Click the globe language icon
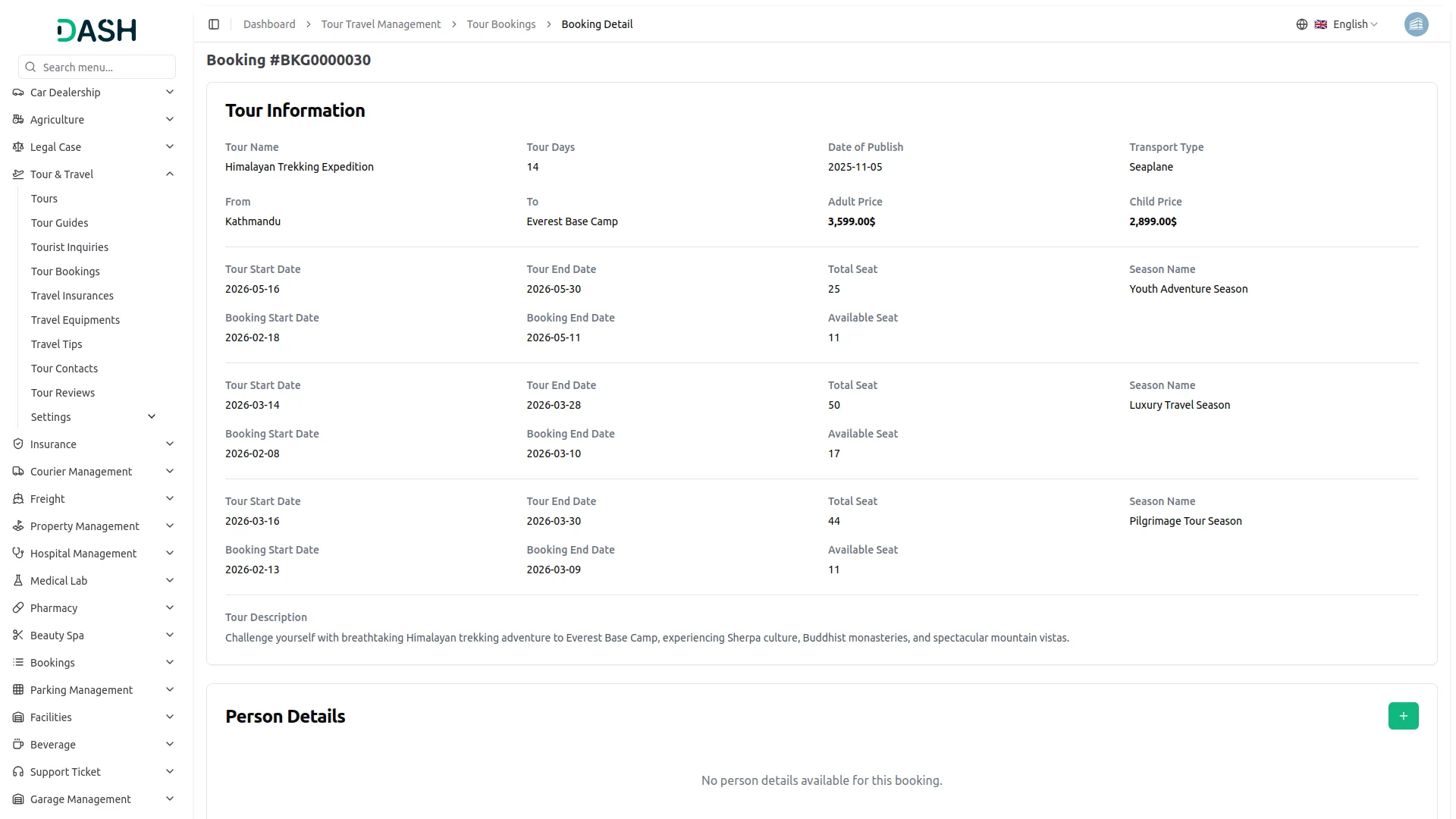1456x819 pixels. coord(1302,24)
